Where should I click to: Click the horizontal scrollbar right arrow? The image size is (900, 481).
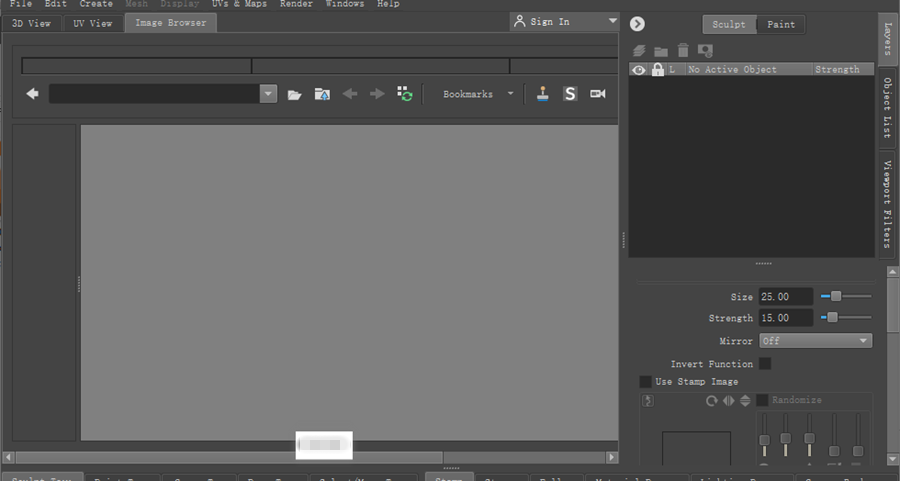[x=612, y=457]
